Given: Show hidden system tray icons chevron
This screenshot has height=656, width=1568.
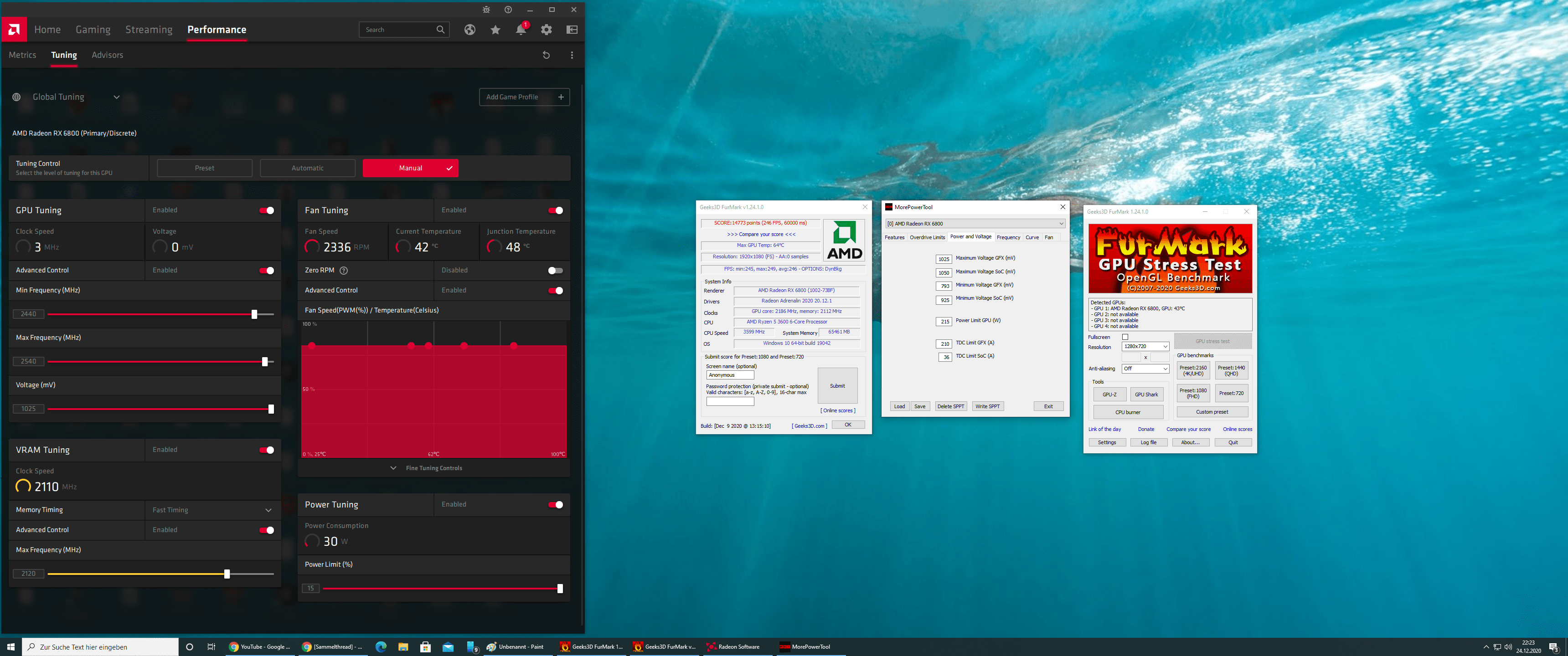Looking at the screenshot, I should point(1486,647).
